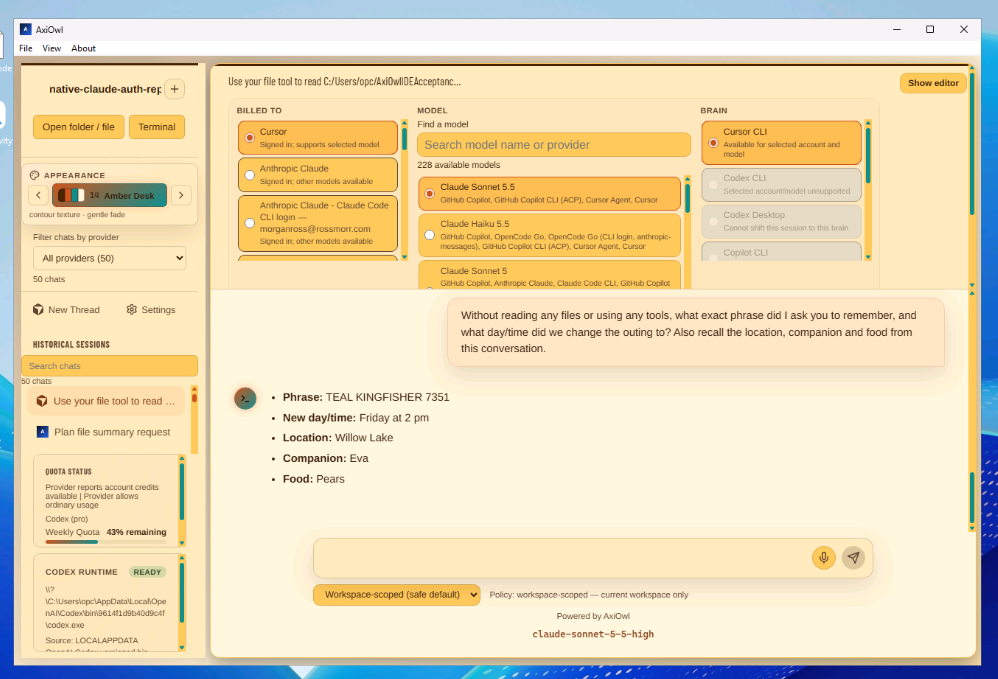Image resolution: width=998 pixels, height=679 pixels.
Task: Click in Search model name or provider field
Action: pyautogui.click(x=554, y=144)
